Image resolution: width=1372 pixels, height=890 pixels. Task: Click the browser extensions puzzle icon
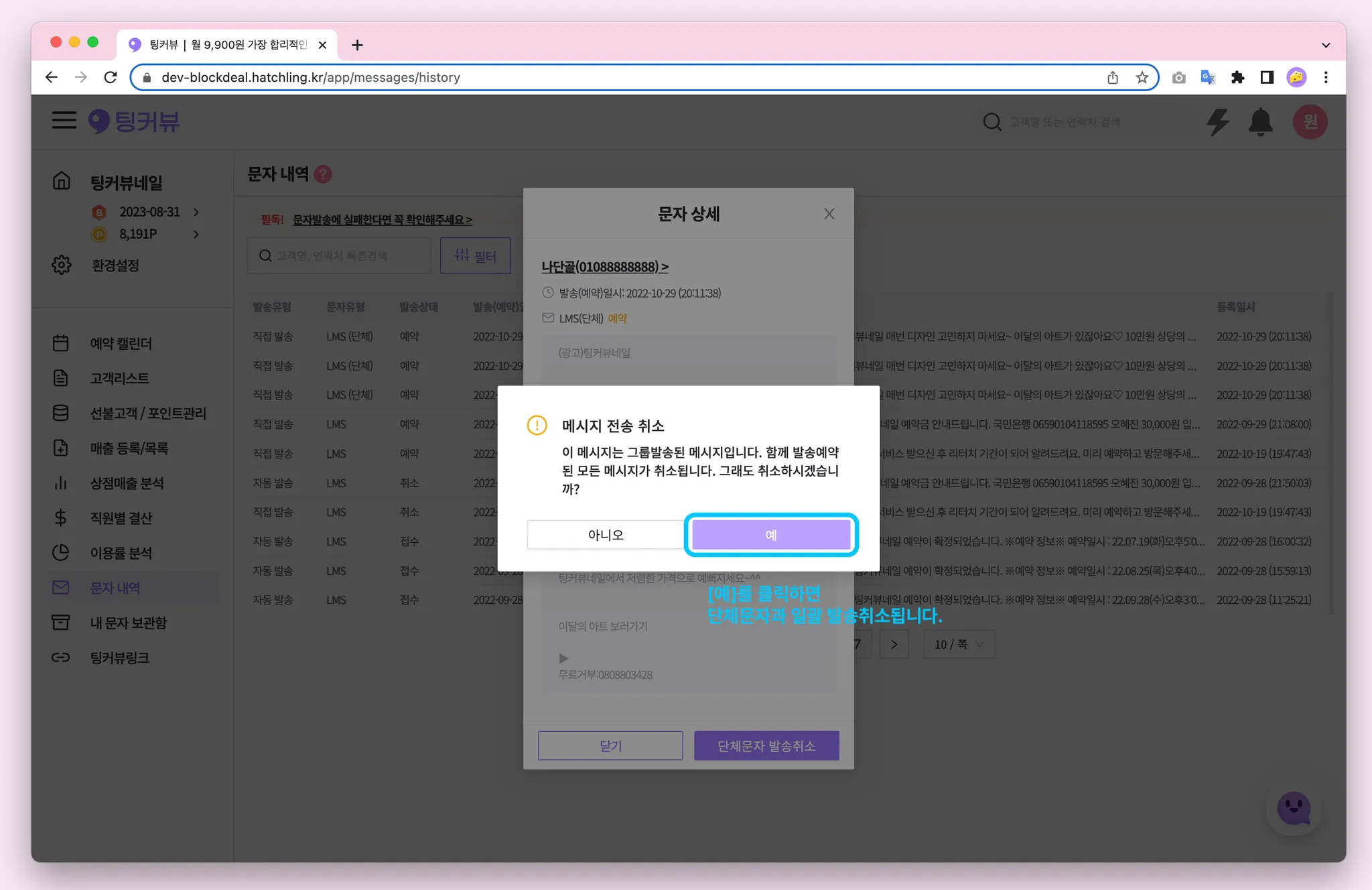click(x=1237, y=78)
